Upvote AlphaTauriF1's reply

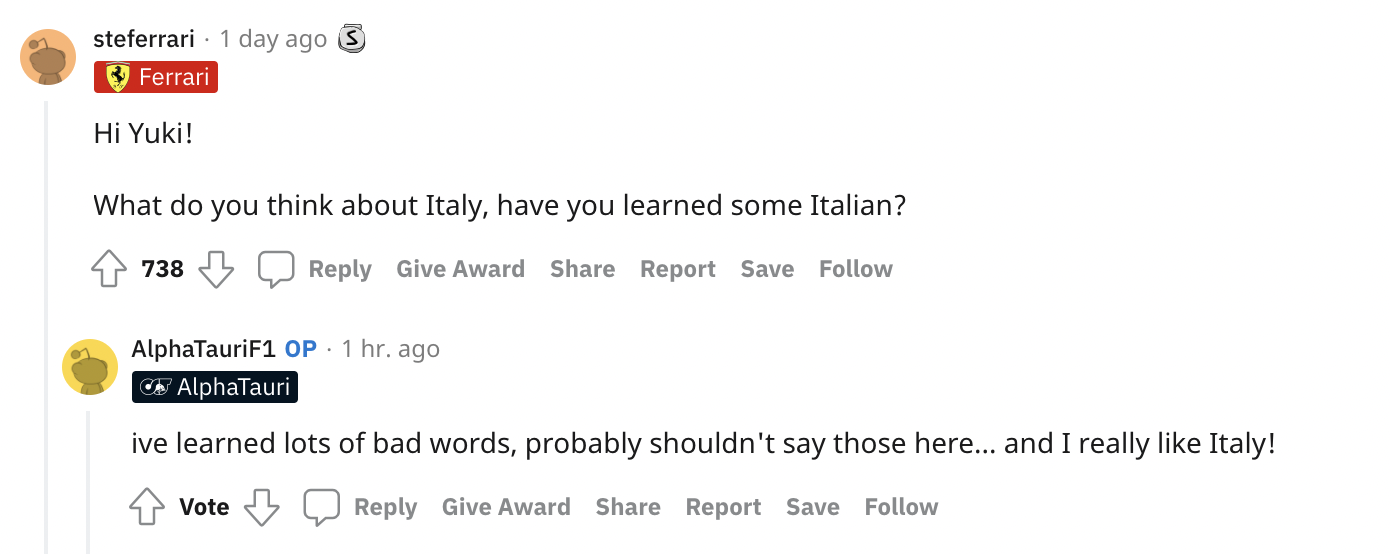click(147, 507)
